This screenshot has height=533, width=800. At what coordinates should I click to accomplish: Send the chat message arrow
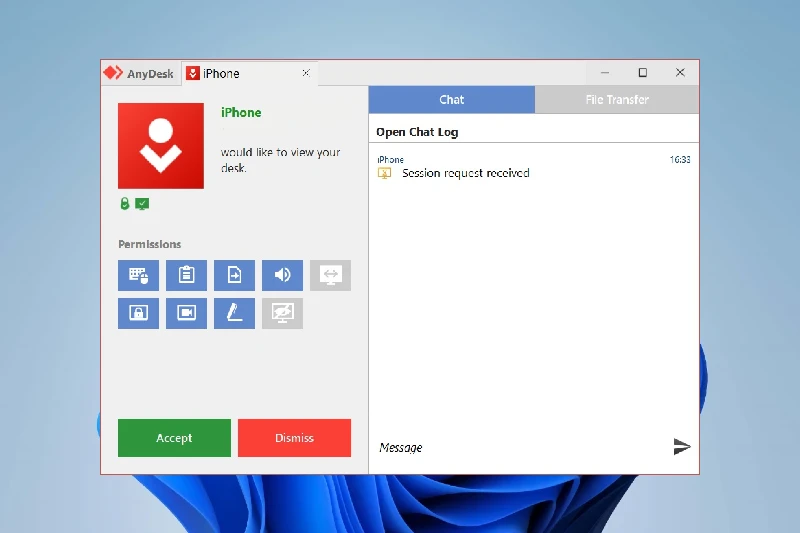682,446
